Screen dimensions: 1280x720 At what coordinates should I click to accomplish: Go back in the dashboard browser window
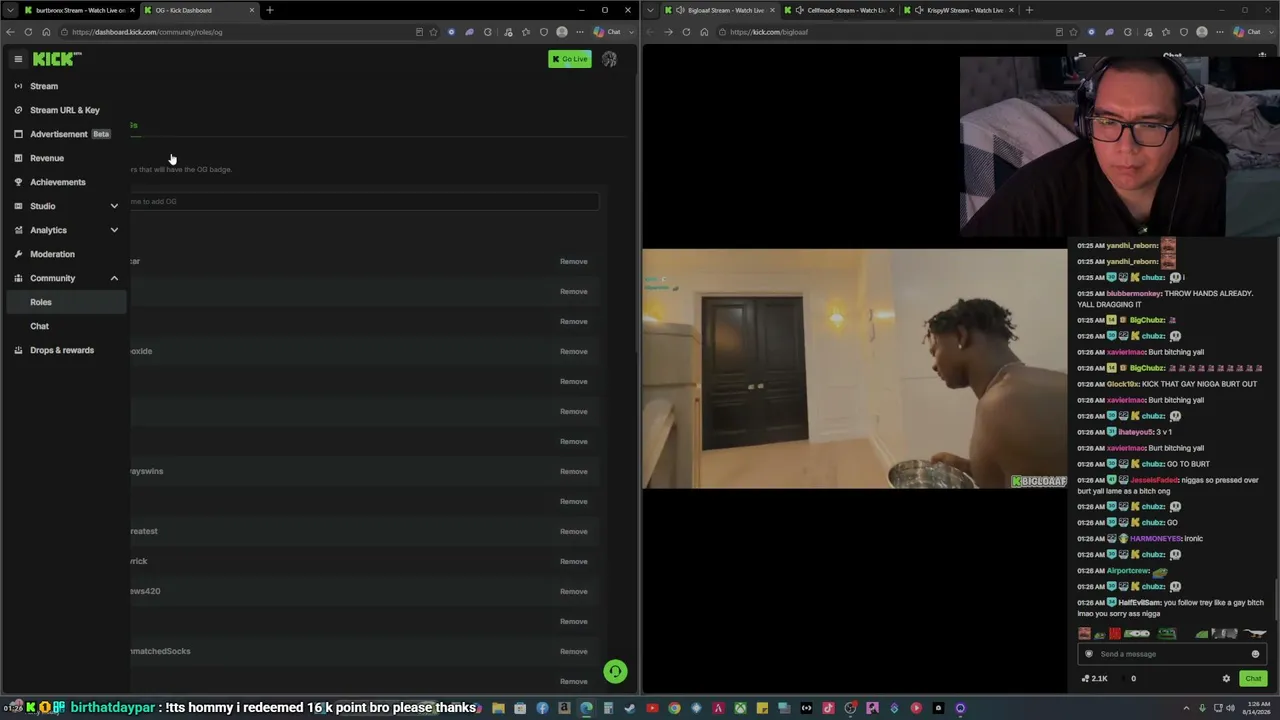coord(10,32)
